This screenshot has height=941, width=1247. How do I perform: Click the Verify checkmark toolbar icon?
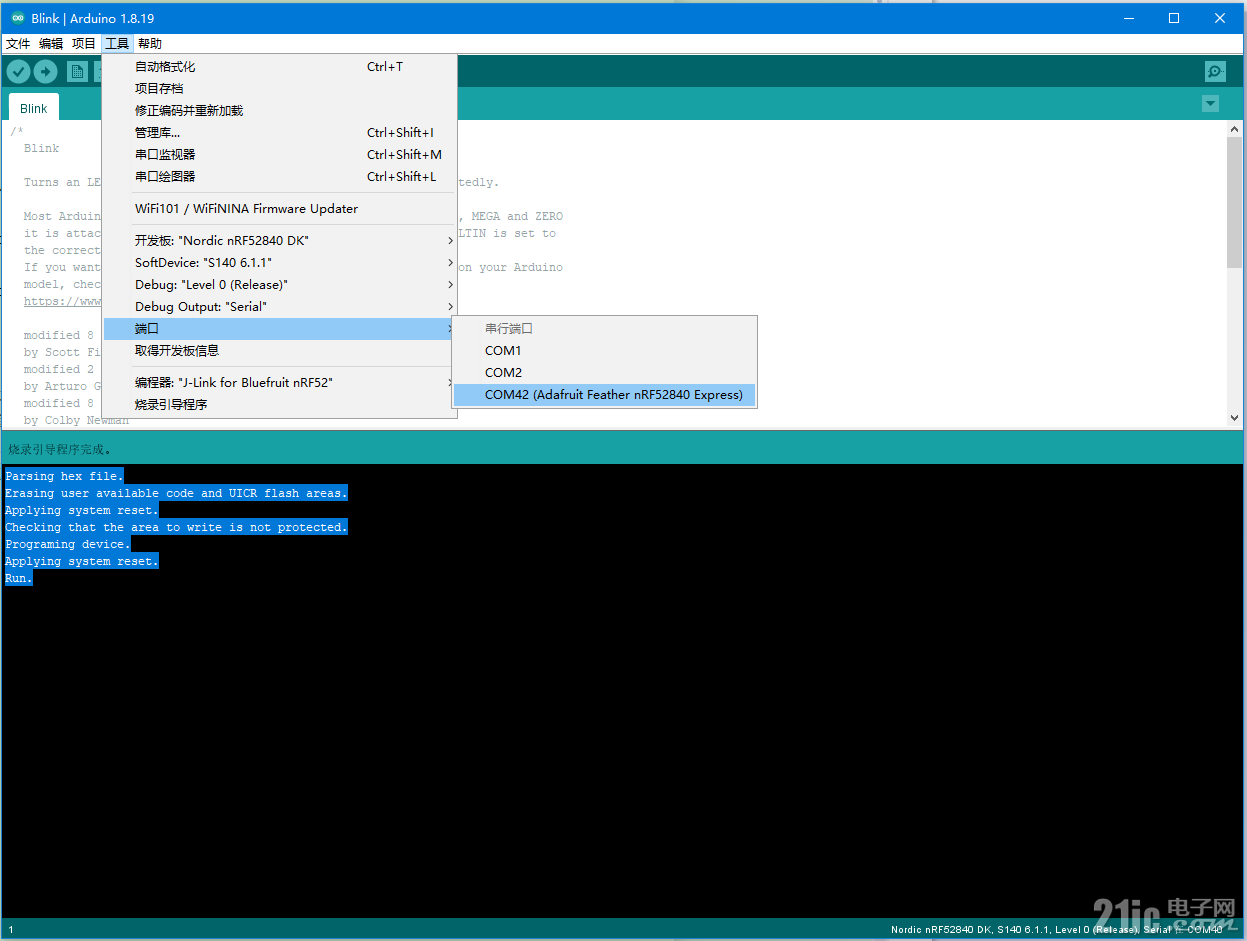click(x=18, y=71)
